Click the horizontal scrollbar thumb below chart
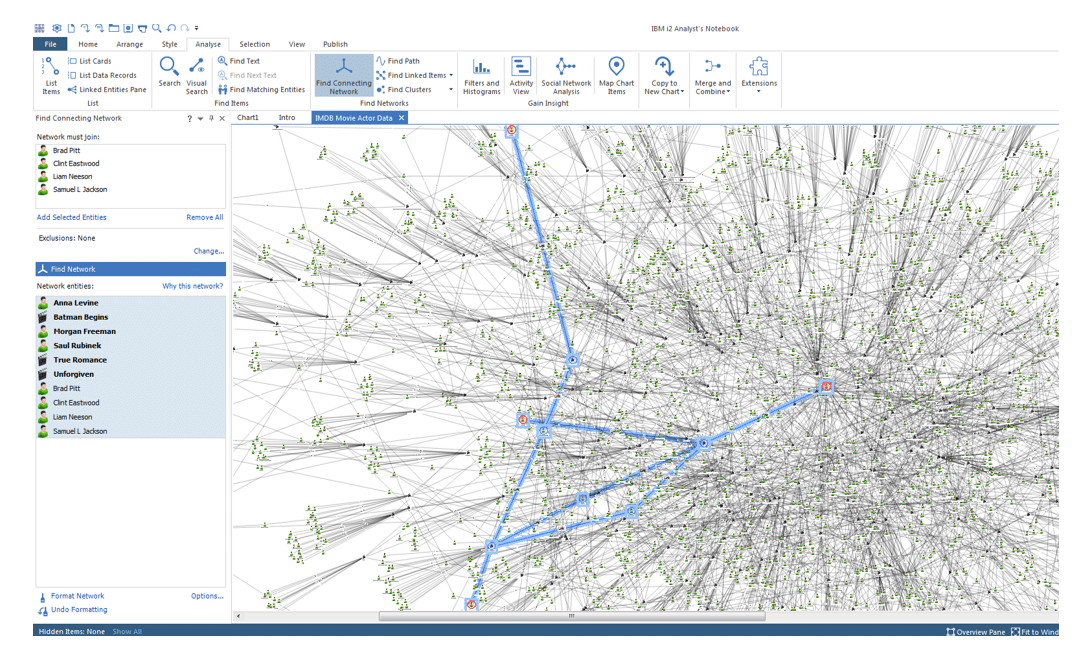1087x655 pixels. (x=572, y=615)
